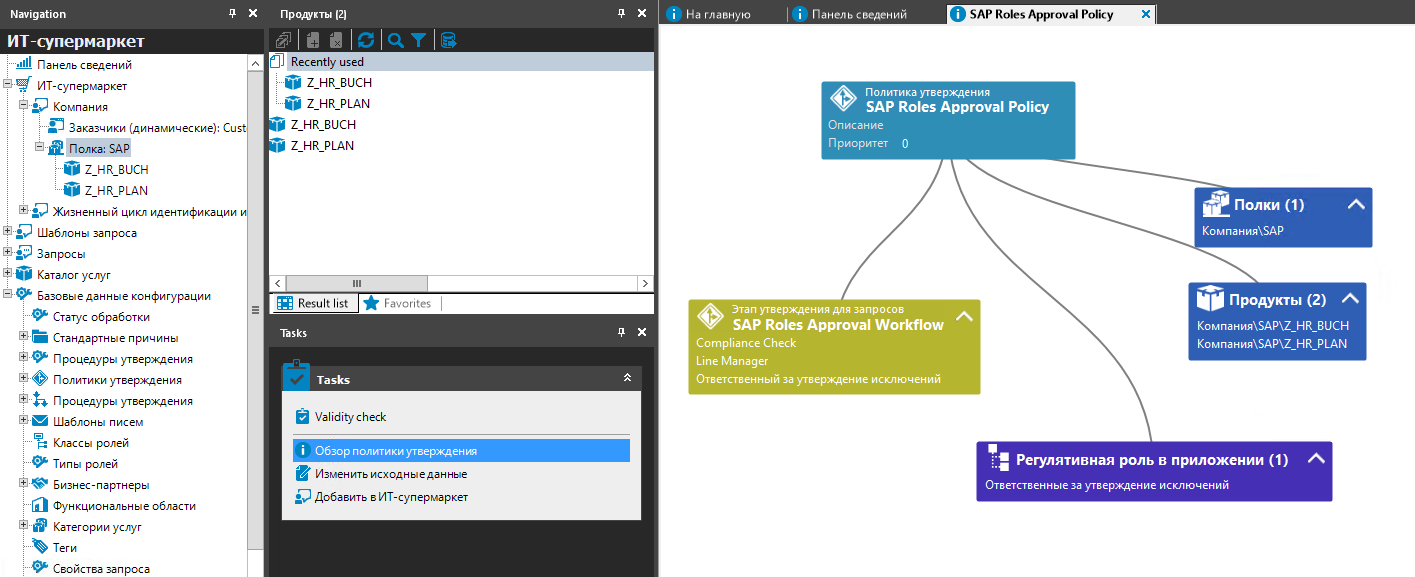Pin the Tasks panel
This screenshot has height=577, width=1415.
coord(621,332)
